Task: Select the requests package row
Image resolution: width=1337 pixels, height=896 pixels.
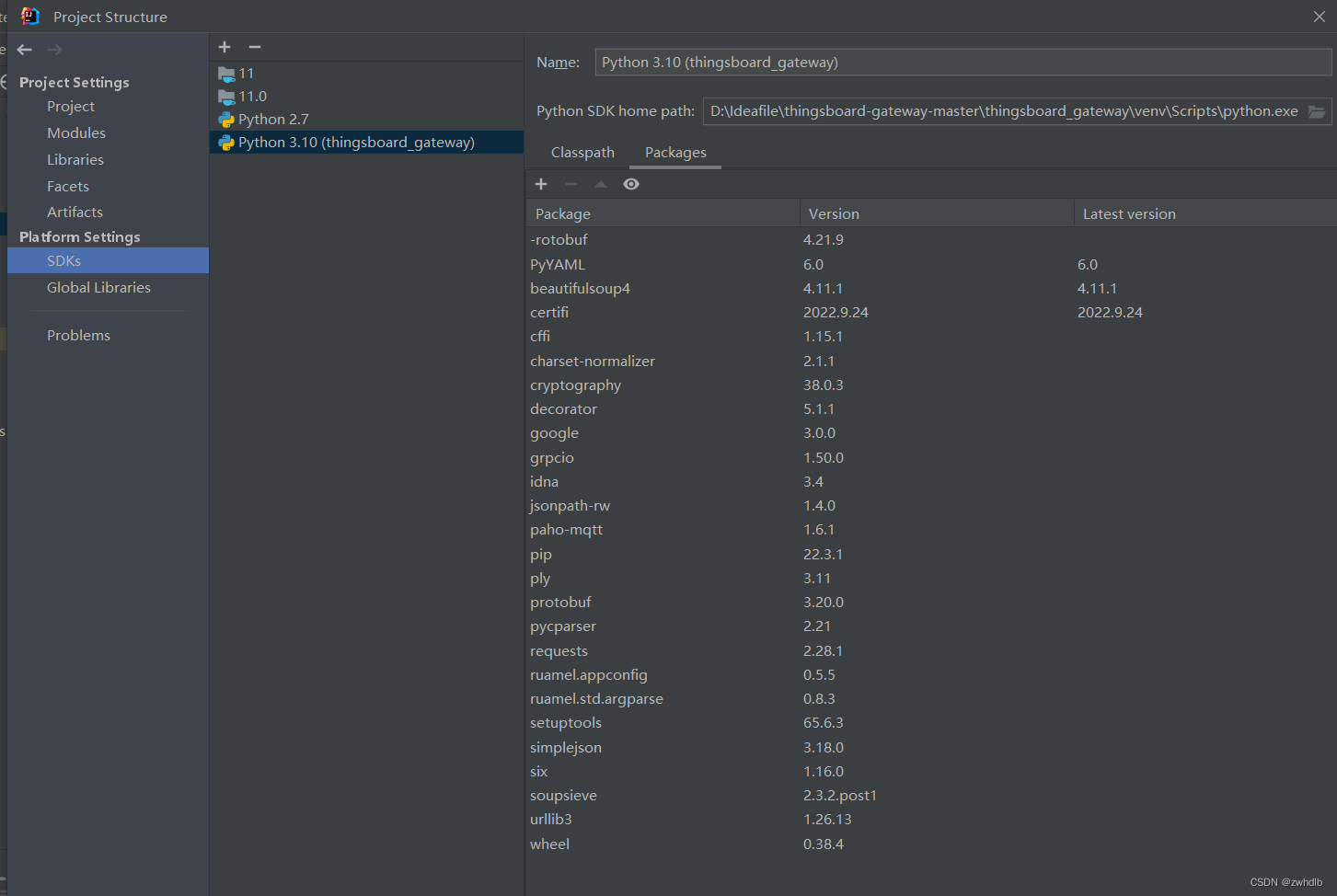Action: click(931, 651)
